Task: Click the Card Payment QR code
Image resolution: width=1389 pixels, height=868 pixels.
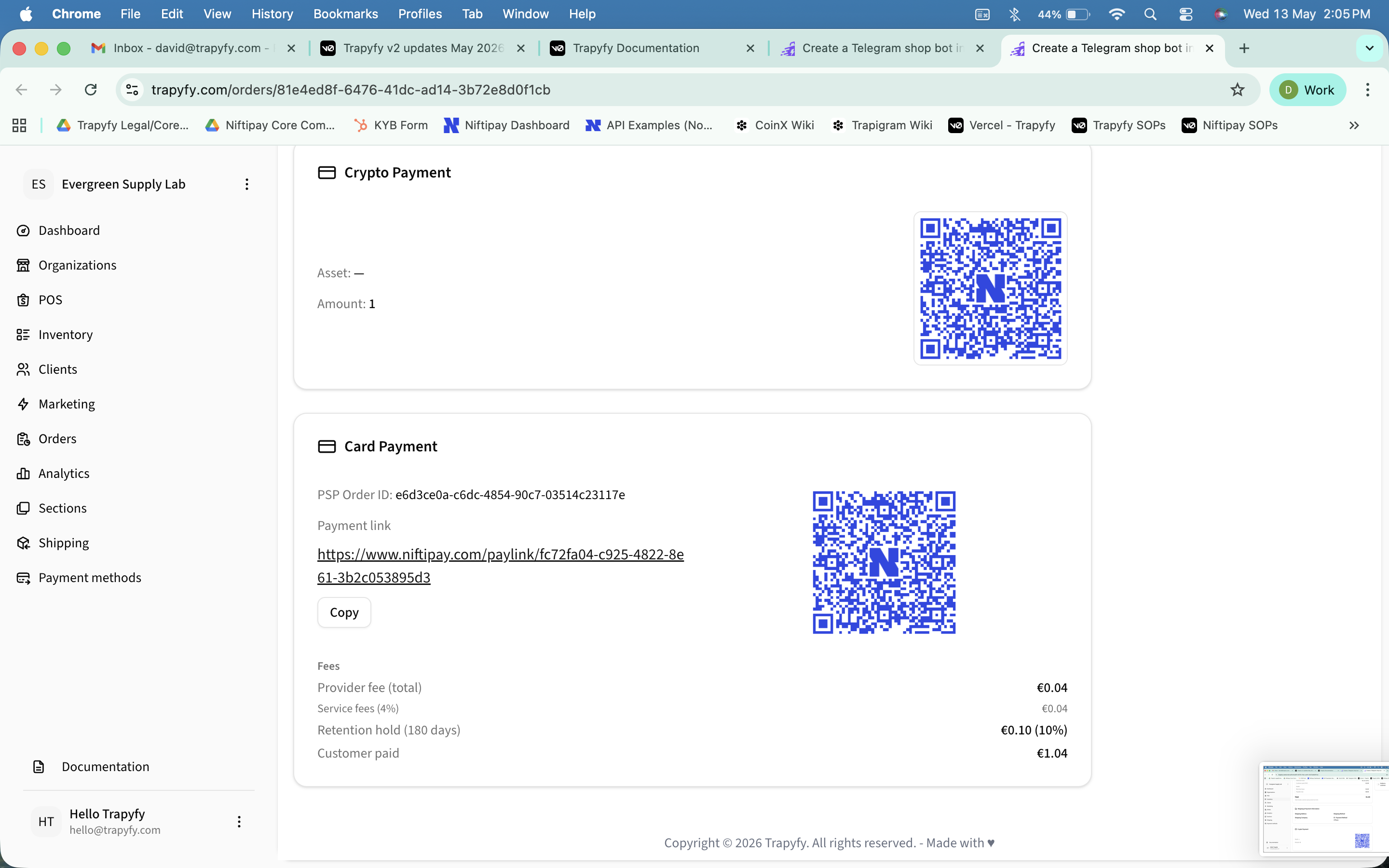Action: 884,563
